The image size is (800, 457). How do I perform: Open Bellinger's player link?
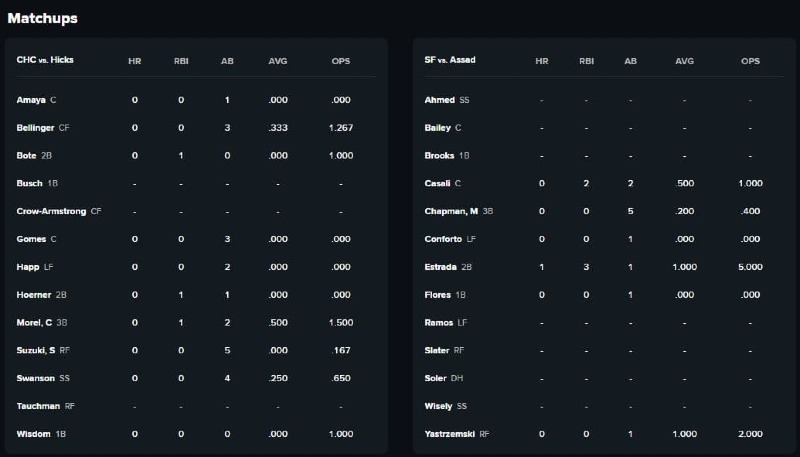point(35,128)
